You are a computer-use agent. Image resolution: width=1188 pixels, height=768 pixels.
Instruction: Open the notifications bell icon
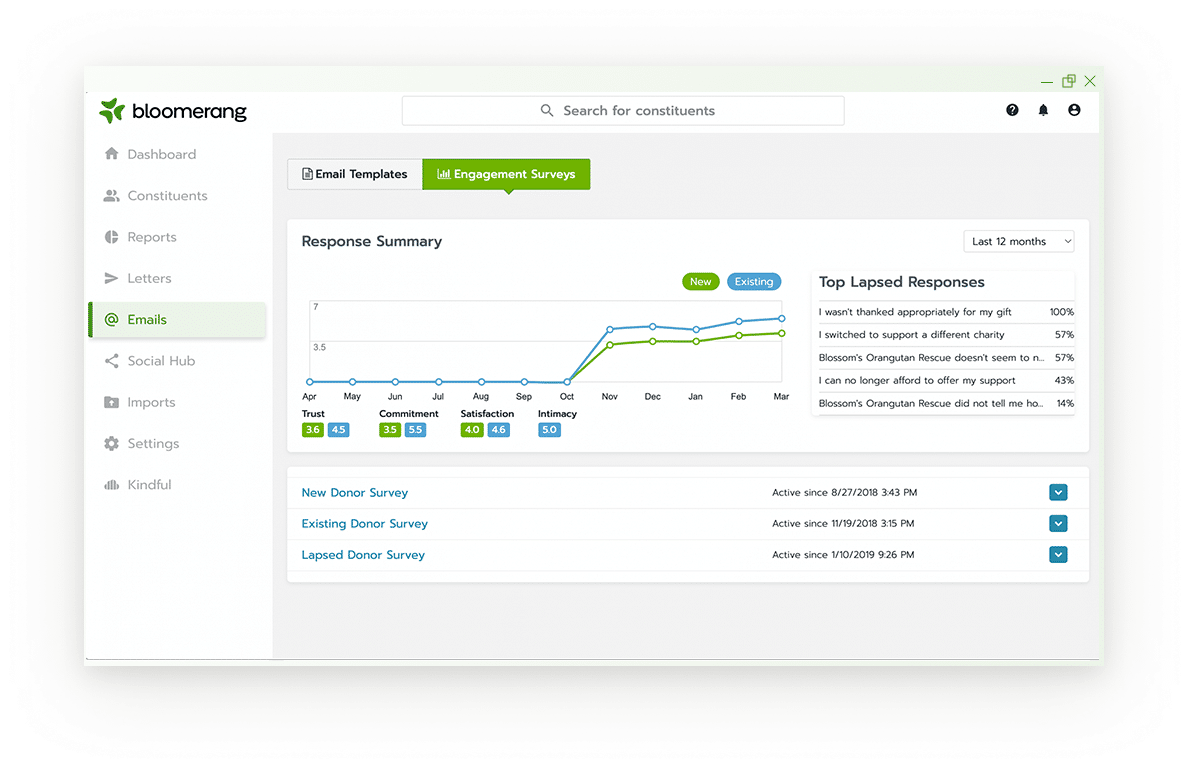coord(1043,110)
